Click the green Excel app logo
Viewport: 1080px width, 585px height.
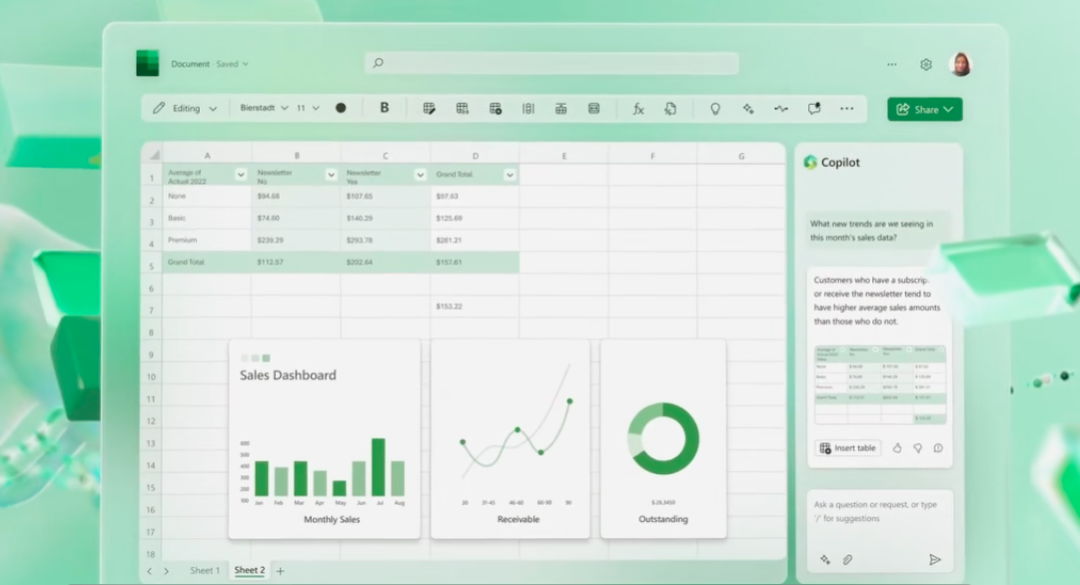point(147,63)
